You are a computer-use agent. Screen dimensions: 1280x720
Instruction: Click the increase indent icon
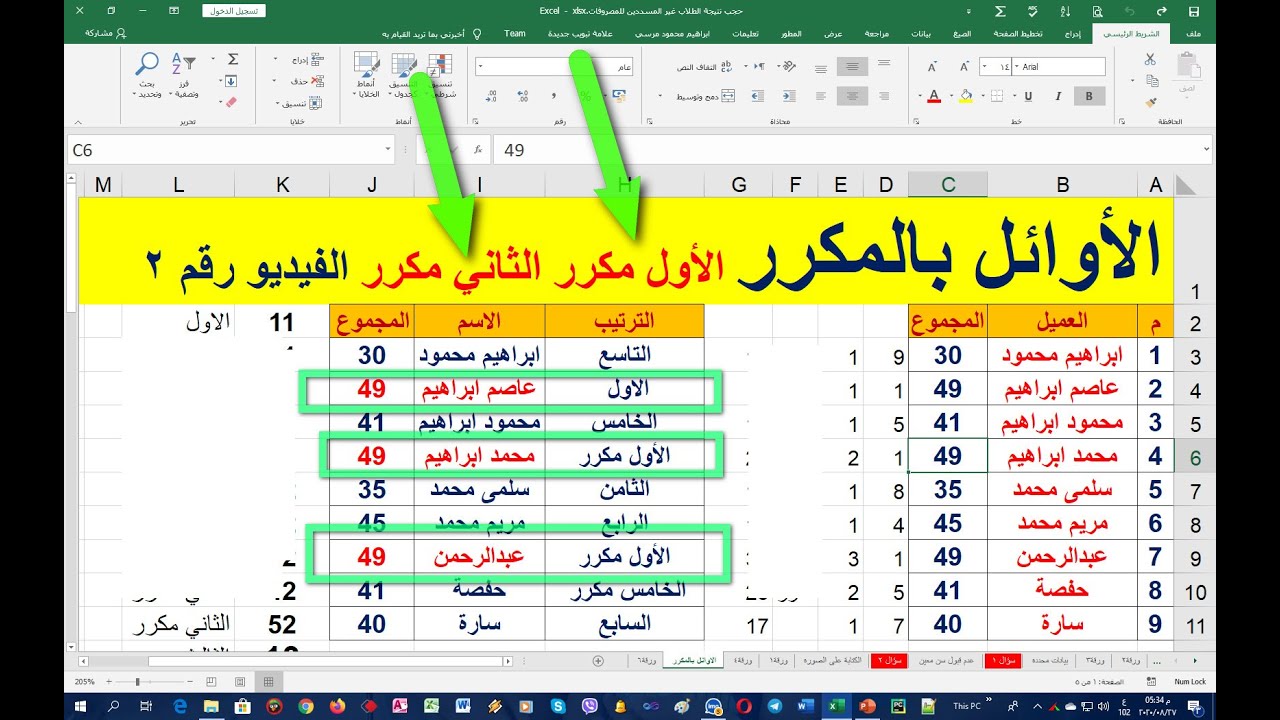pyautogui.click(x=758, y=96)
